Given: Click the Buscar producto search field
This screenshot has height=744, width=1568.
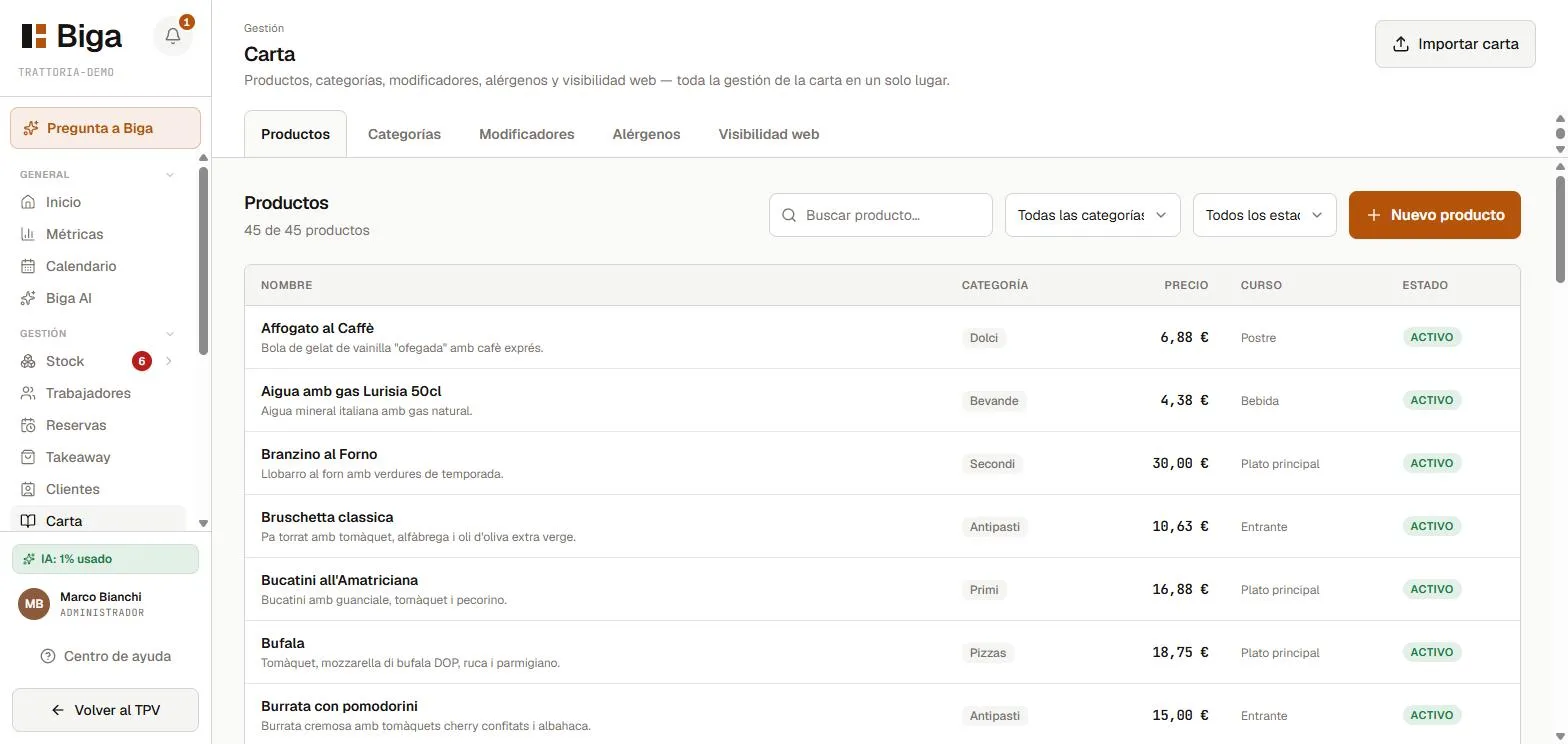Looking at the screenshot, I should point(880,215).
